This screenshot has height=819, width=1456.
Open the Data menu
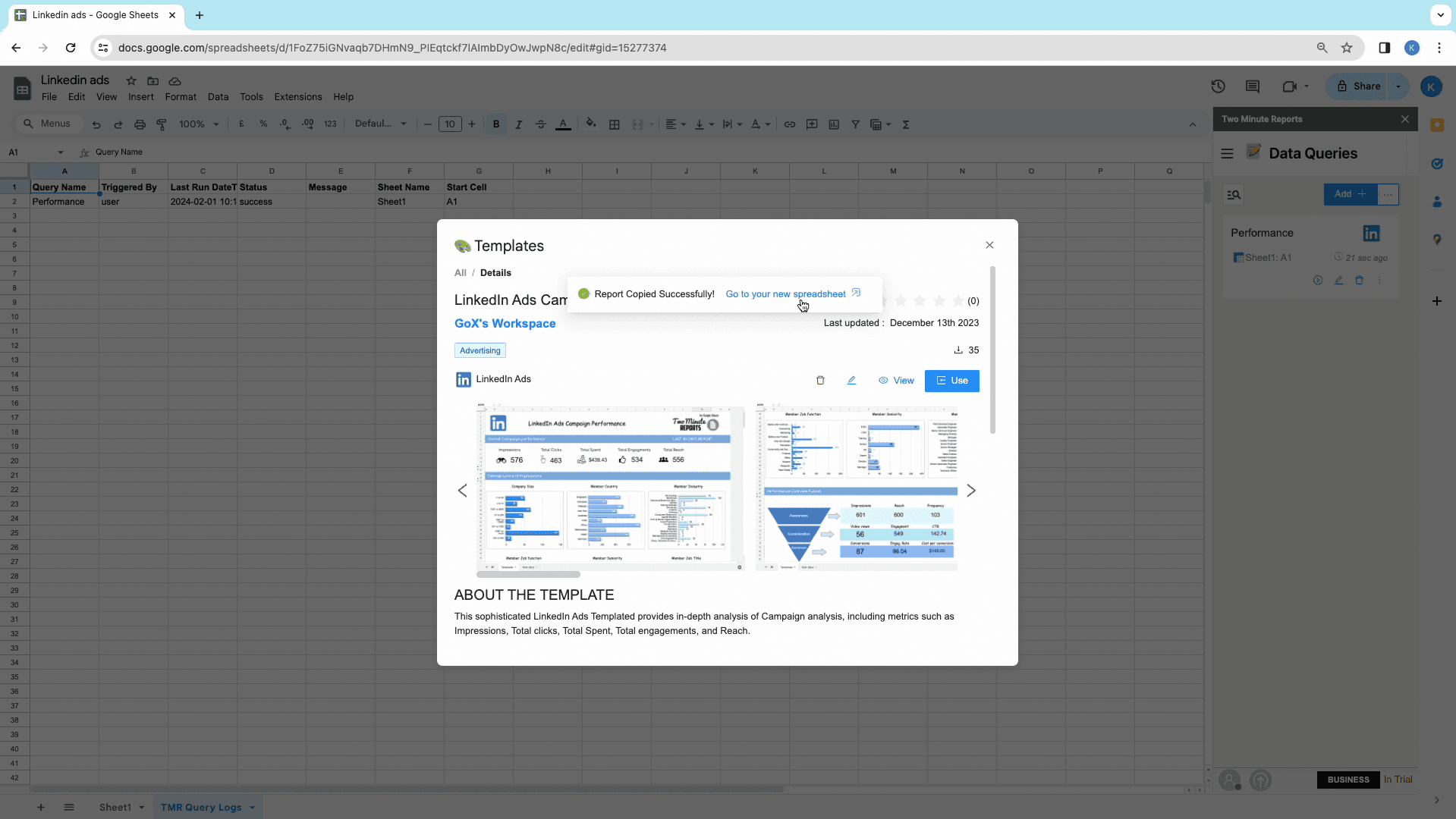(218, 97)
